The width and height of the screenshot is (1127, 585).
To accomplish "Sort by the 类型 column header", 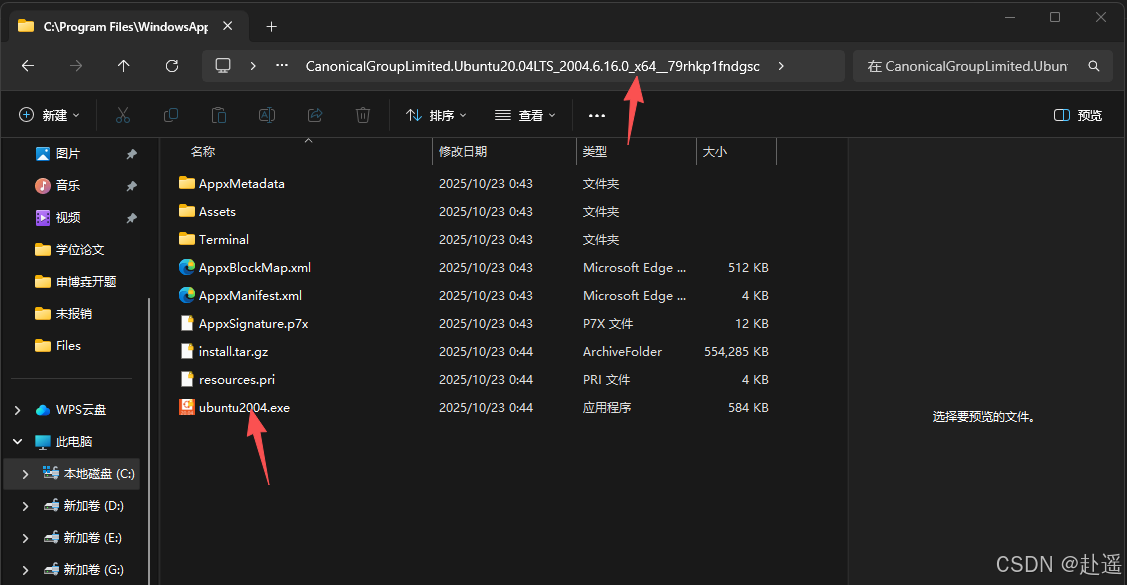I will 594,152.
